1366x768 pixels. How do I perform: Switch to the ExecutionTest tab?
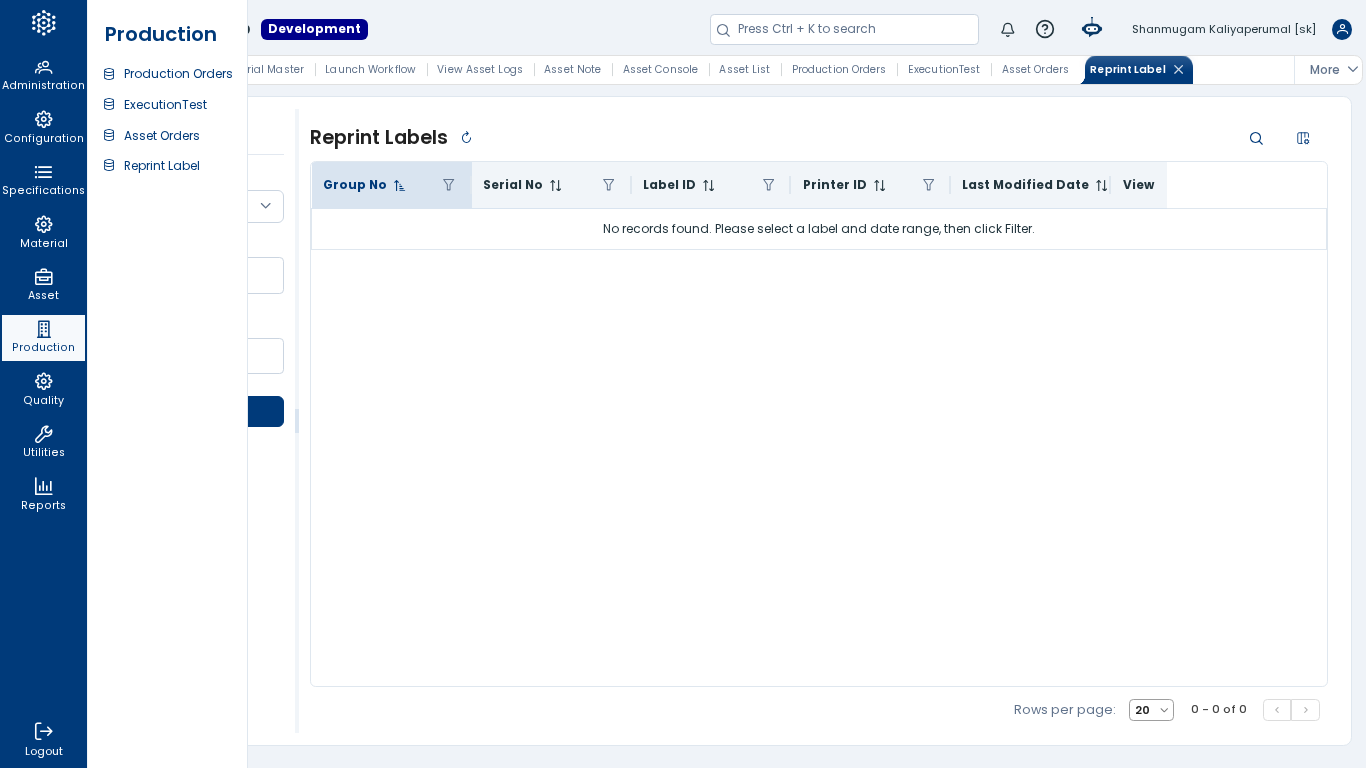click(x=944, y=70)
